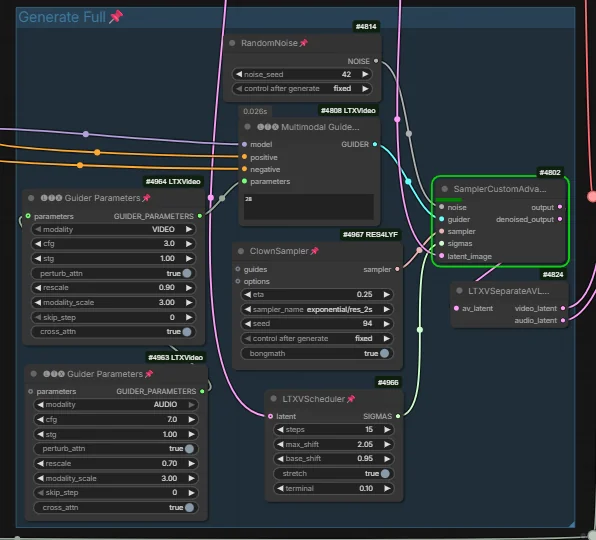Click the #4966 badge above LTXVScheduler

[x=388, y=382]
